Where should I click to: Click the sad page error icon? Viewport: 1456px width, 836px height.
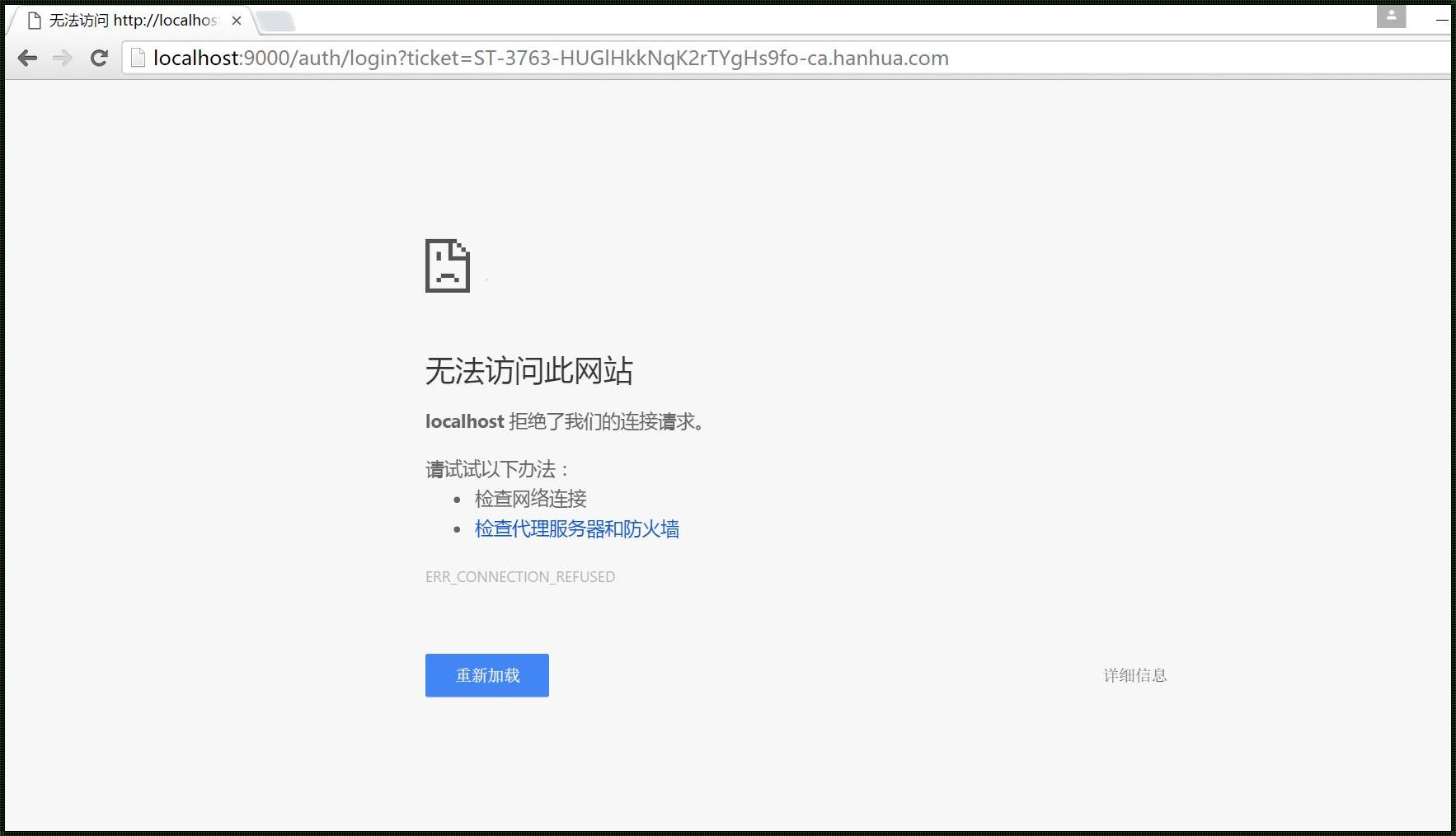[x=448, y=265]
